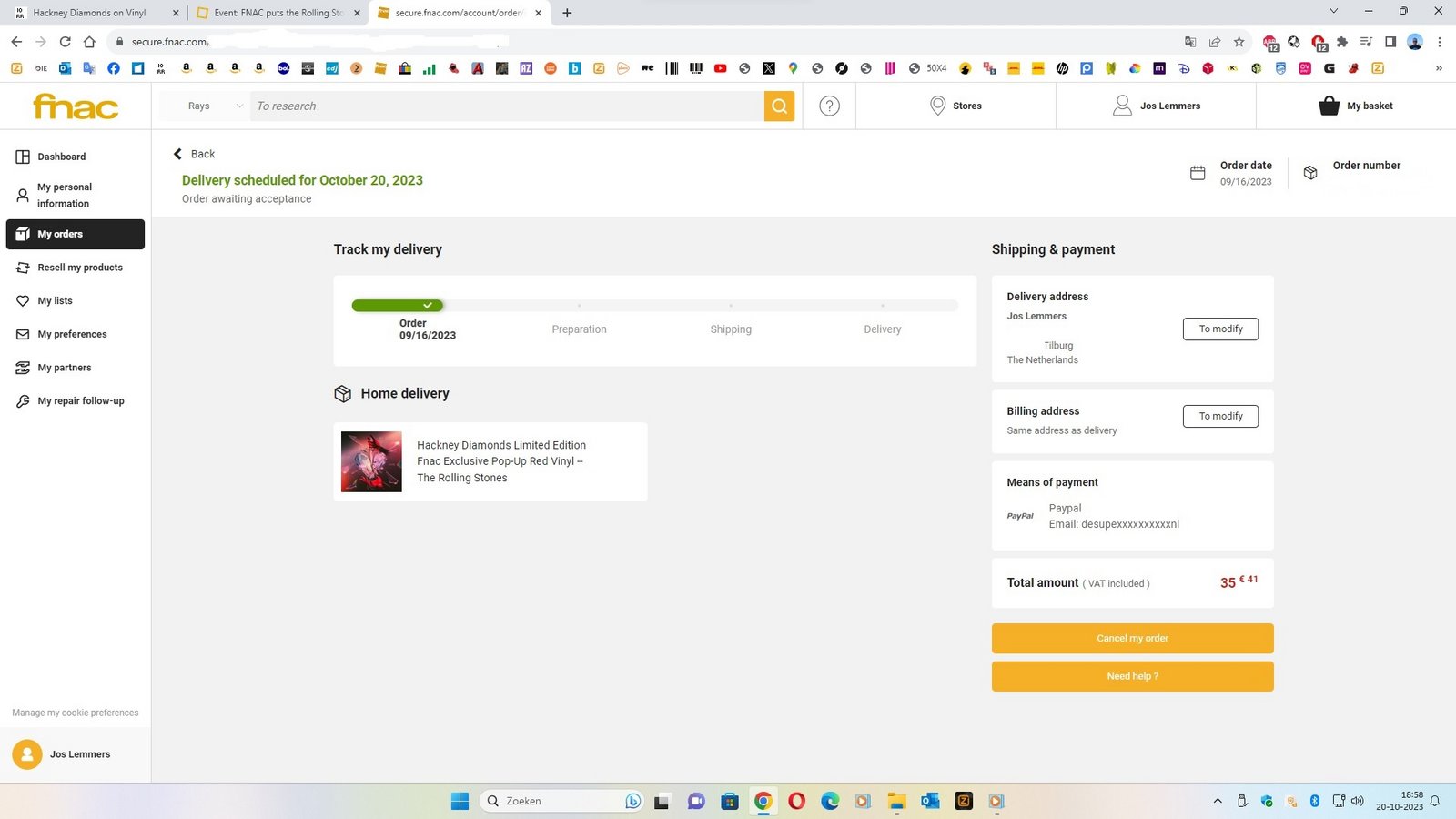Open the HP bookmark
Viewport: 1456px width, 819px height.
click(1062, 68)
